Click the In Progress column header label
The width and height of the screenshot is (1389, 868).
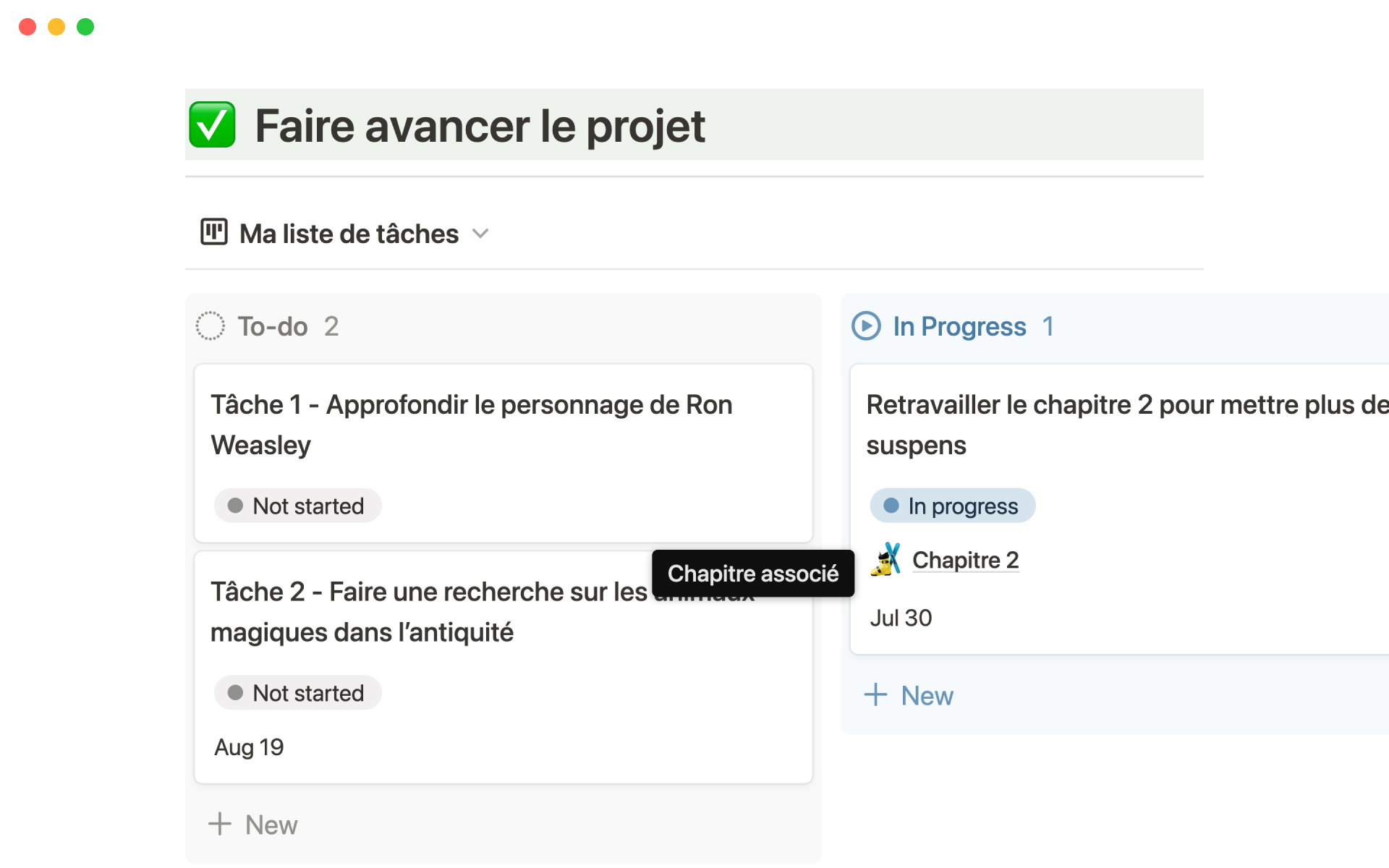(959, 326)
